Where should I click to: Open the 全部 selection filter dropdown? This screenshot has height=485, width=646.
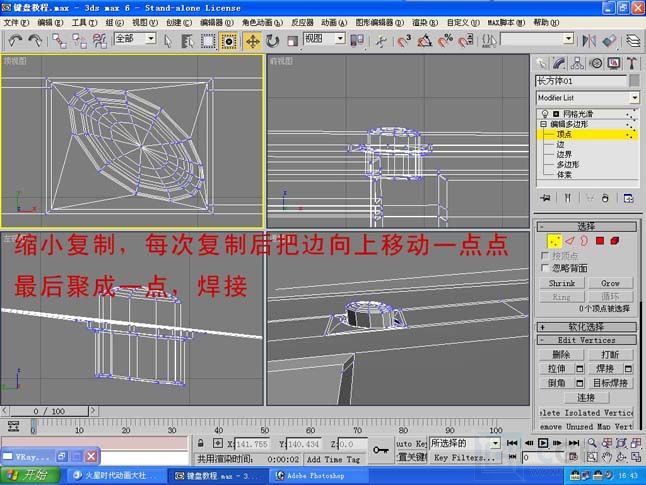(150, 39)
